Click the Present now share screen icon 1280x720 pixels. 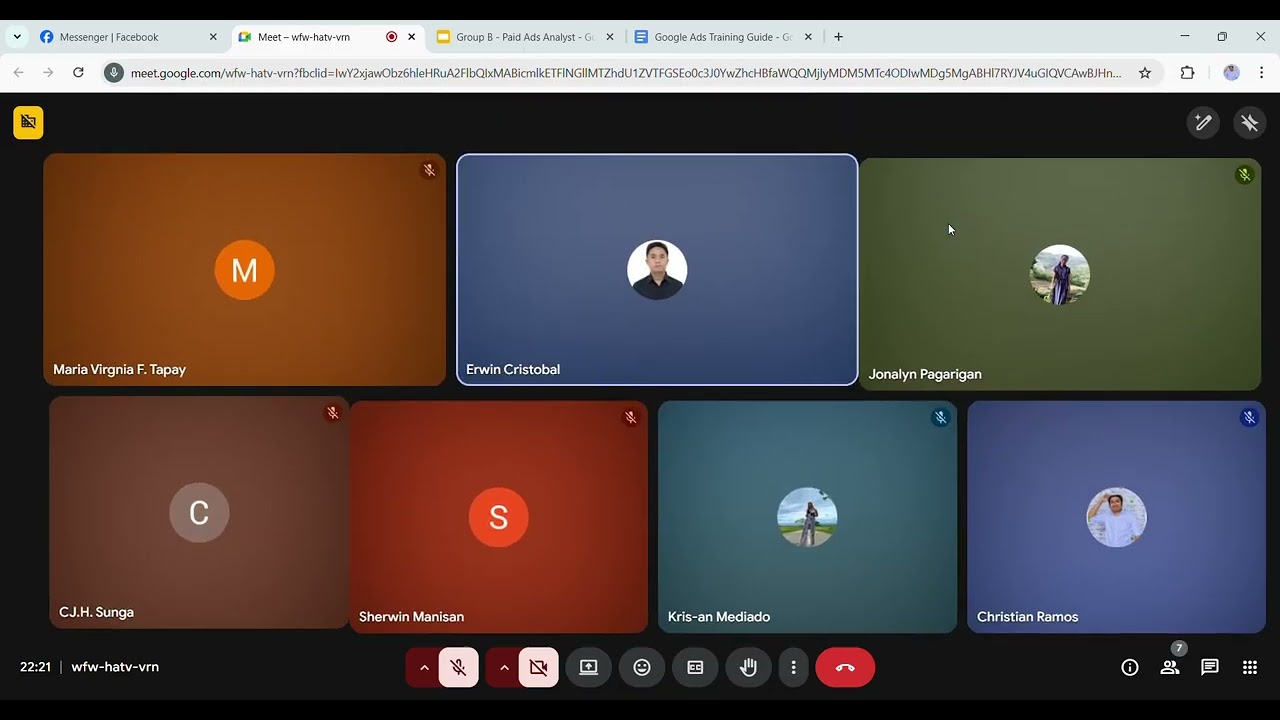588,667
